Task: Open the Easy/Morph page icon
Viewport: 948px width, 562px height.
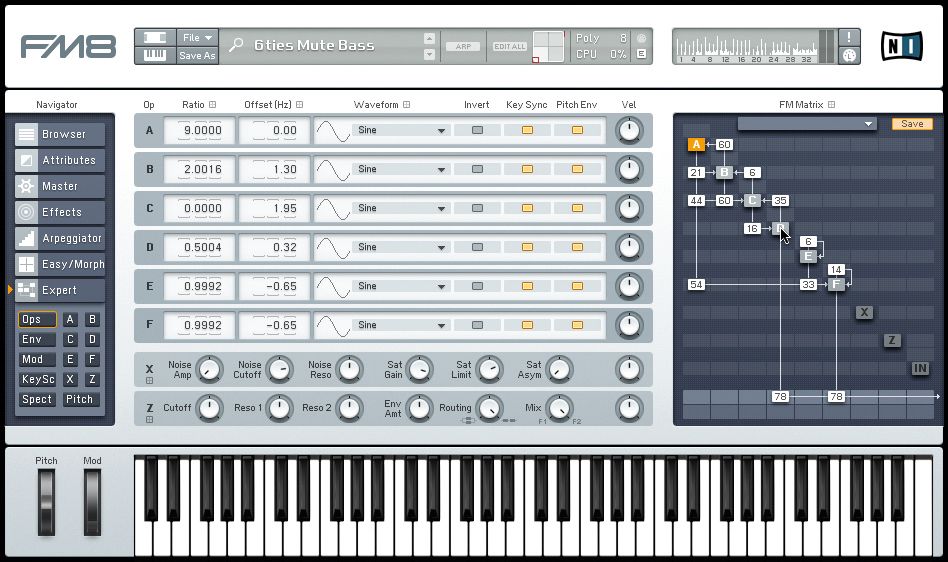Action: [x=26, y=264]
